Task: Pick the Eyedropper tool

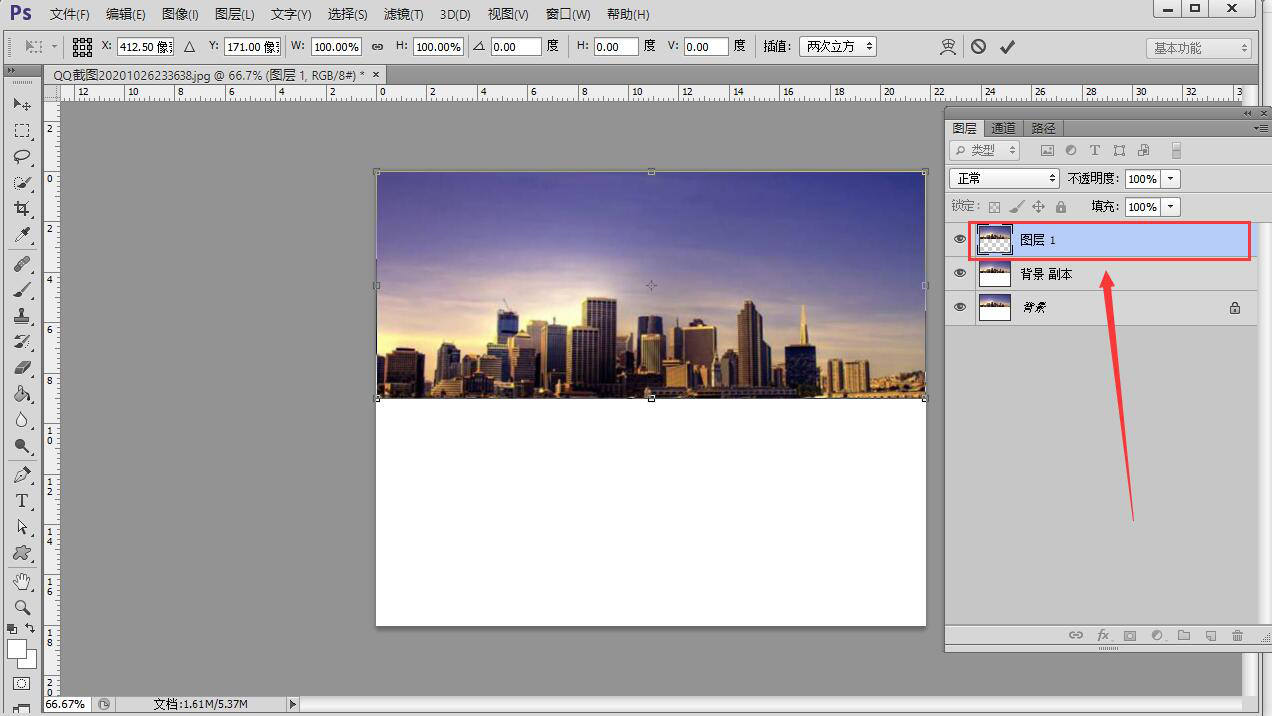Action: (21, 235)
